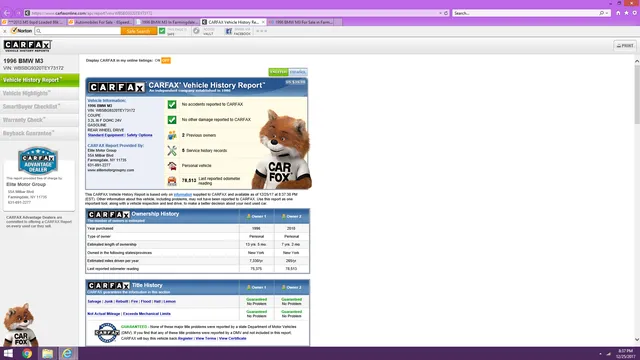Click the page scrollbar down arrow
The image size is (640, 360).
(x=637, y=340)
